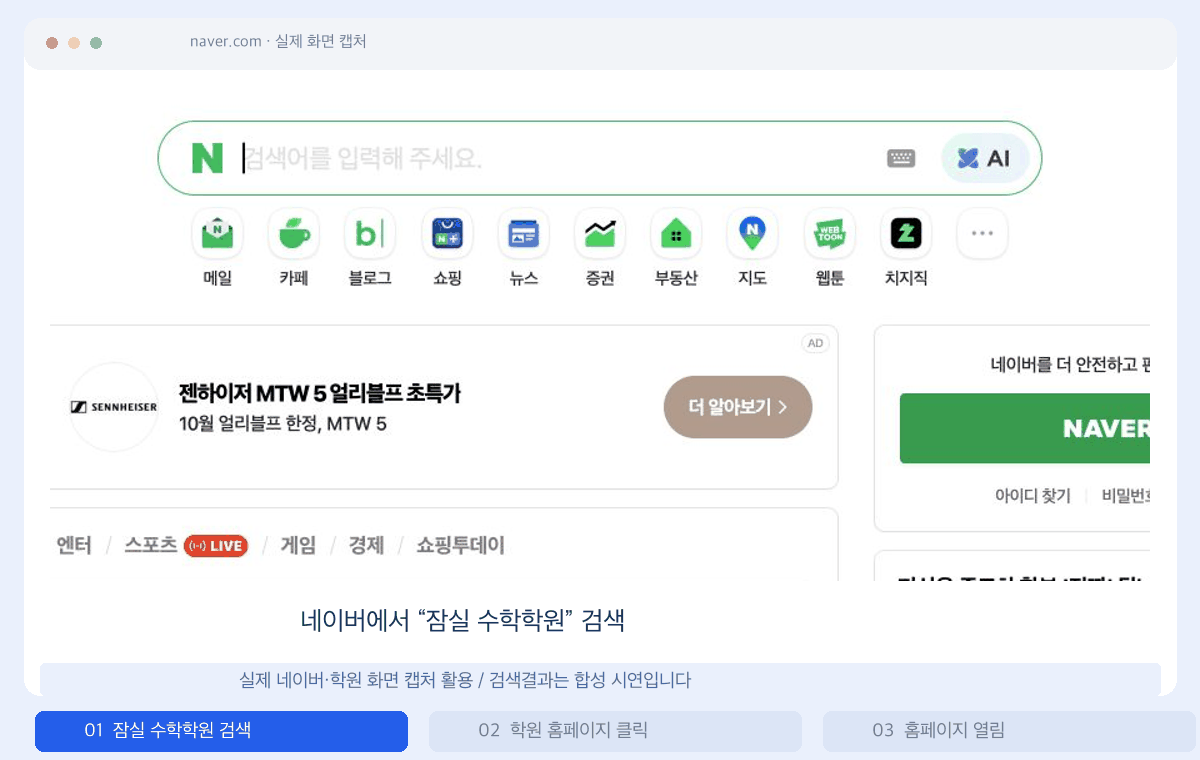Select the 게임 tab
This screenshot has height=760, width=1200.
[x=298, y=545]
